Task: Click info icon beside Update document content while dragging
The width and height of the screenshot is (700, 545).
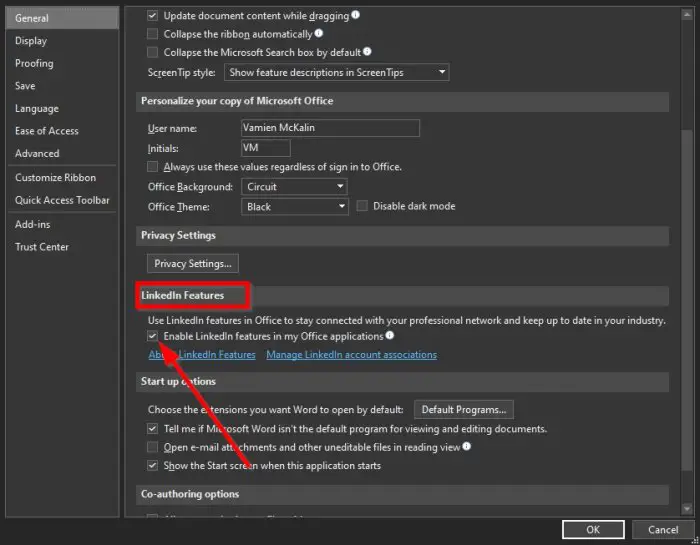Action: [x=355, y=15]
